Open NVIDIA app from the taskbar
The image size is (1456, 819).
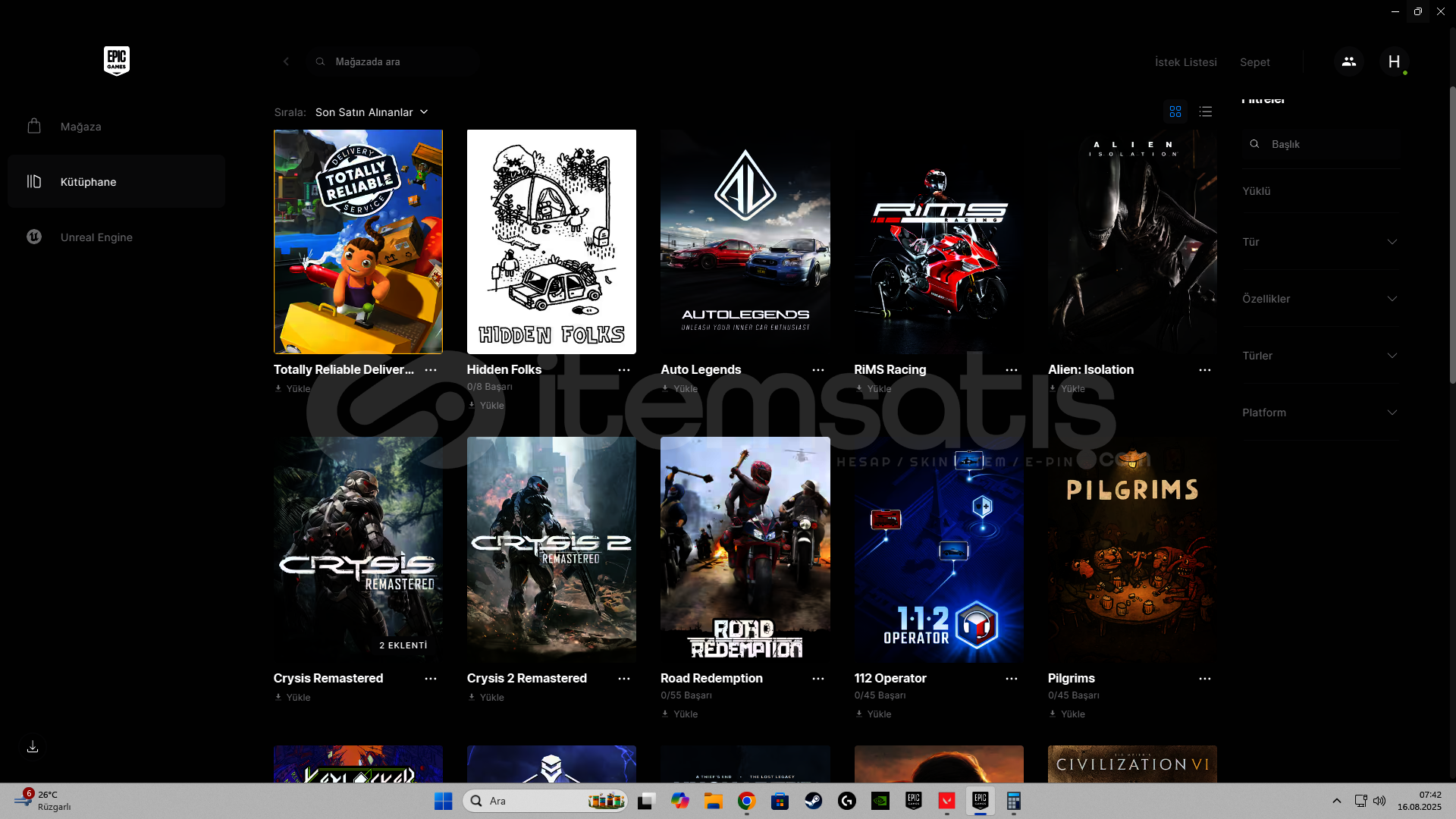pyautogui.click(x=880, y=801)
